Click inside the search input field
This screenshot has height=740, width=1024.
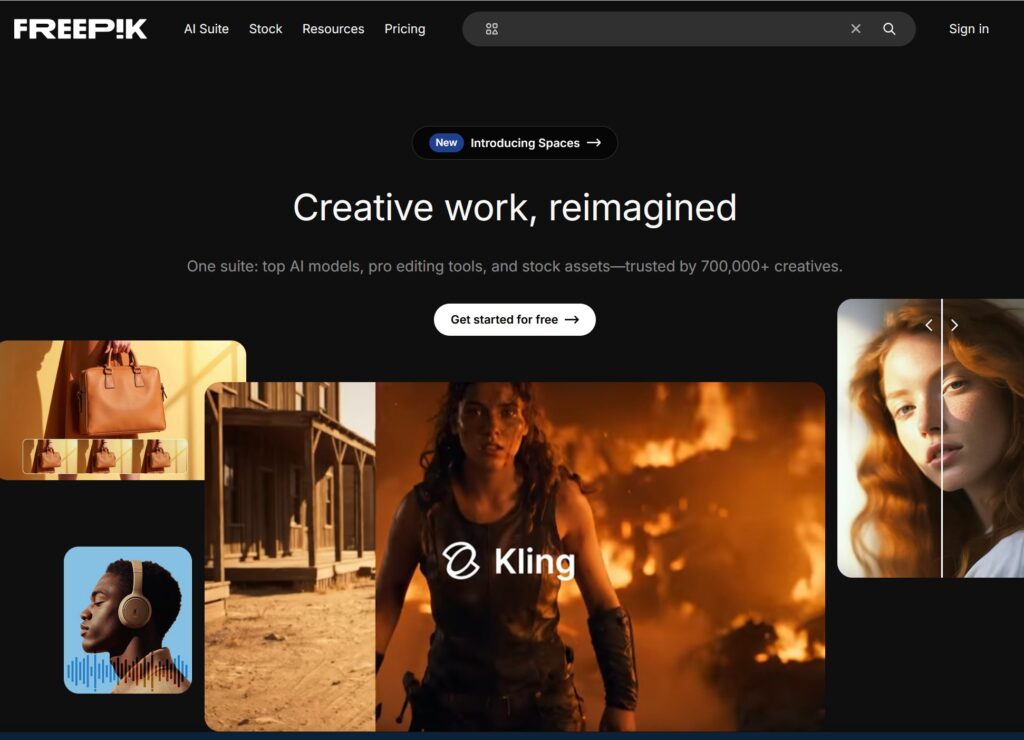point(670,29)
